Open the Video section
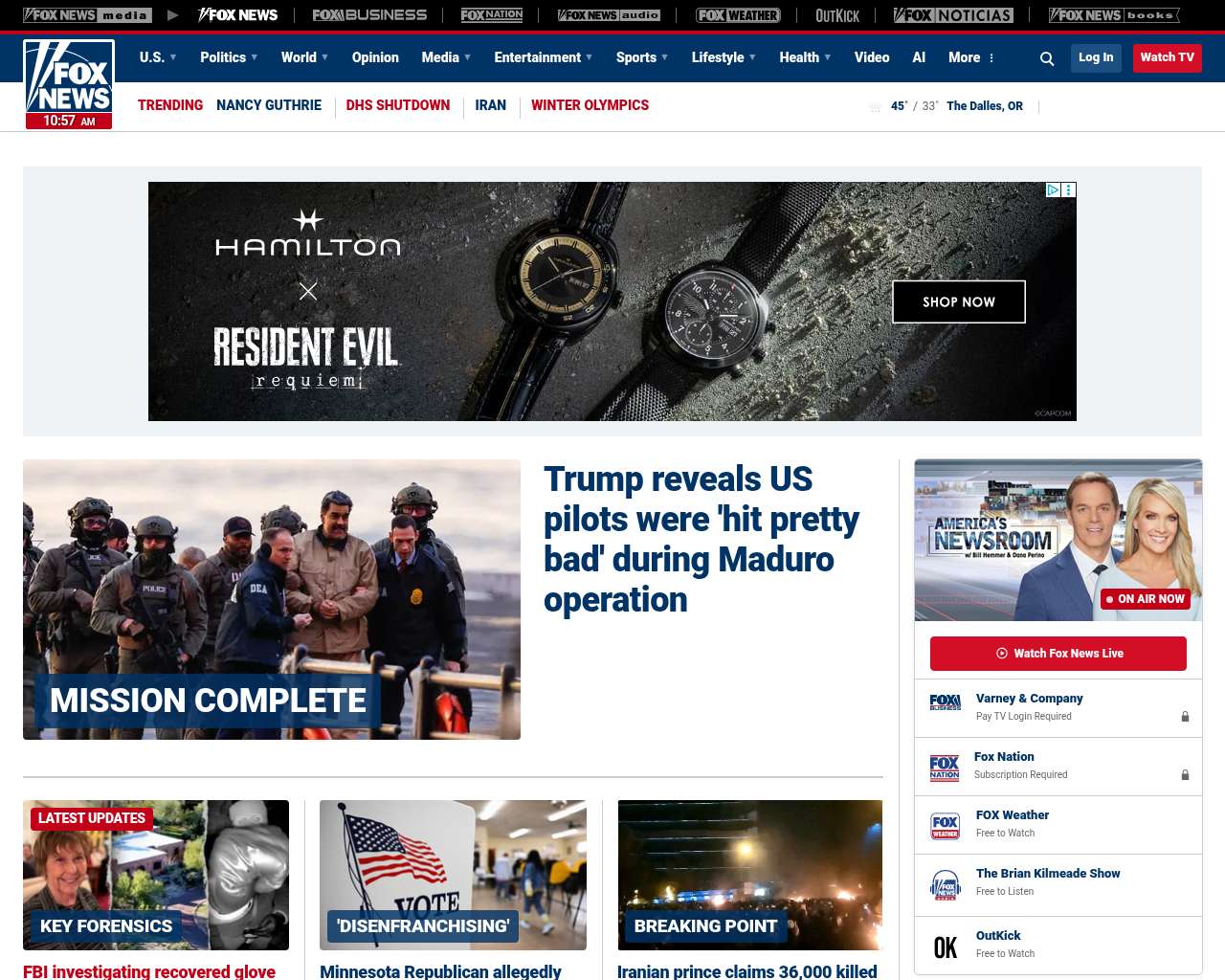The height and width of the screenshot is (980, 1225). tap(872, 57)
